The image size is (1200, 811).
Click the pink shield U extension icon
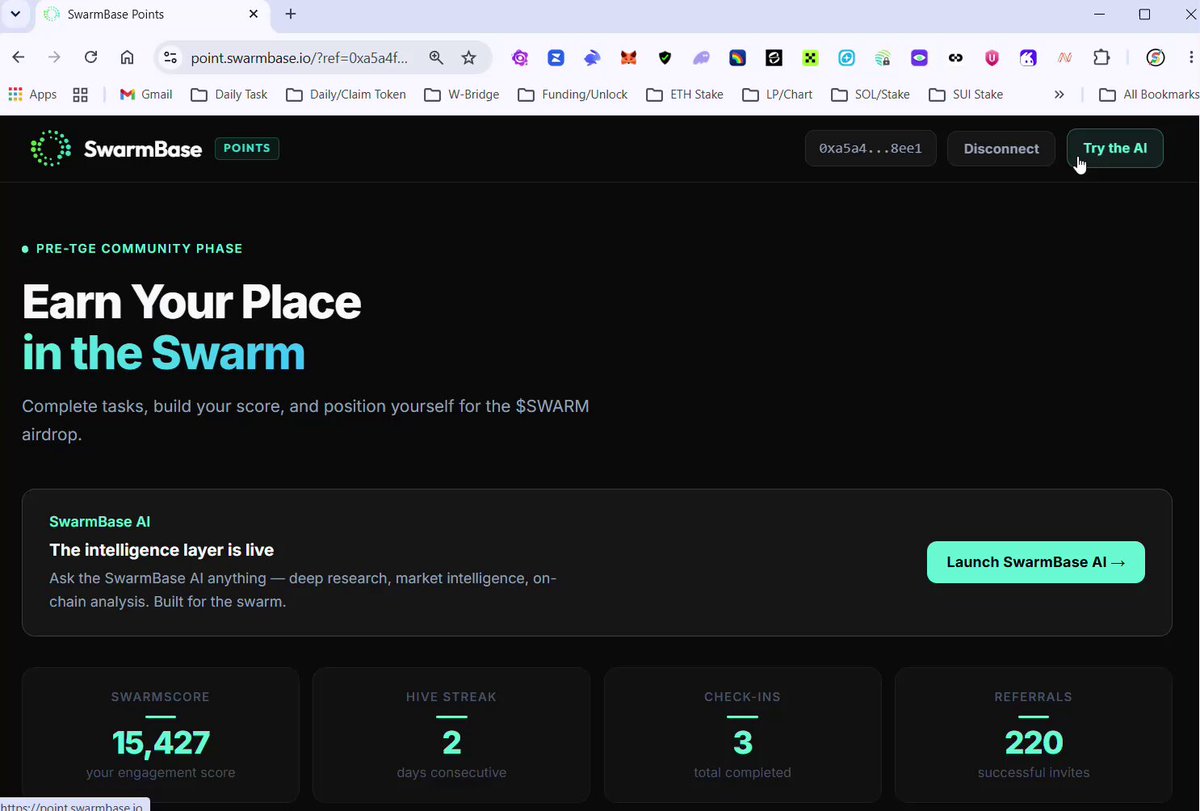coord(992,58)
